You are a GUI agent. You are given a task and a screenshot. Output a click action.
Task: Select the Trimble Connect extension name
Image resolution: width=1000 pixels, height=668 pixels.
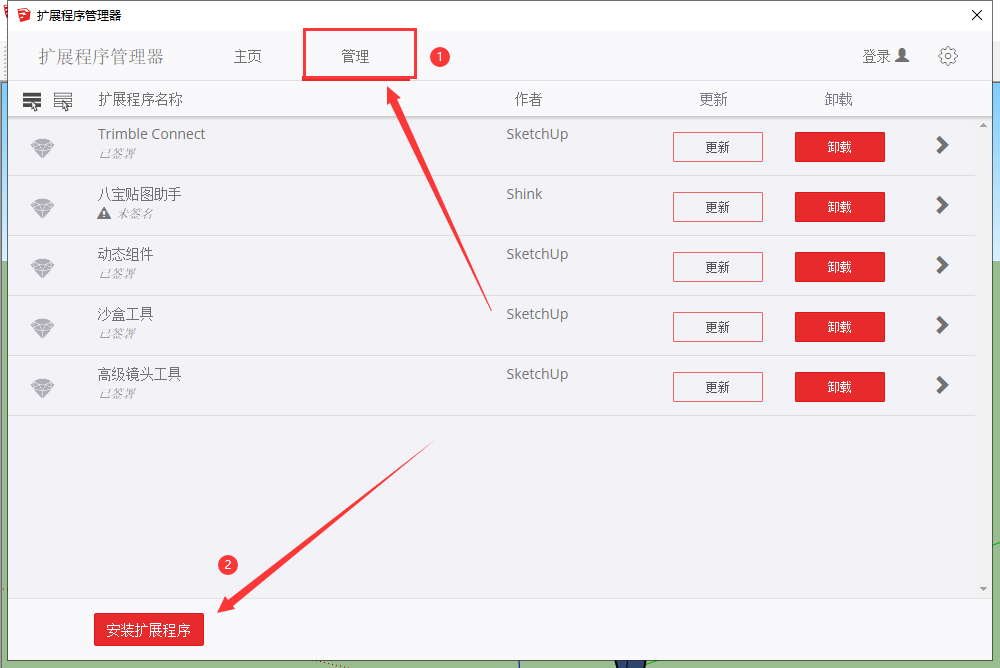[x=151, y=134]
